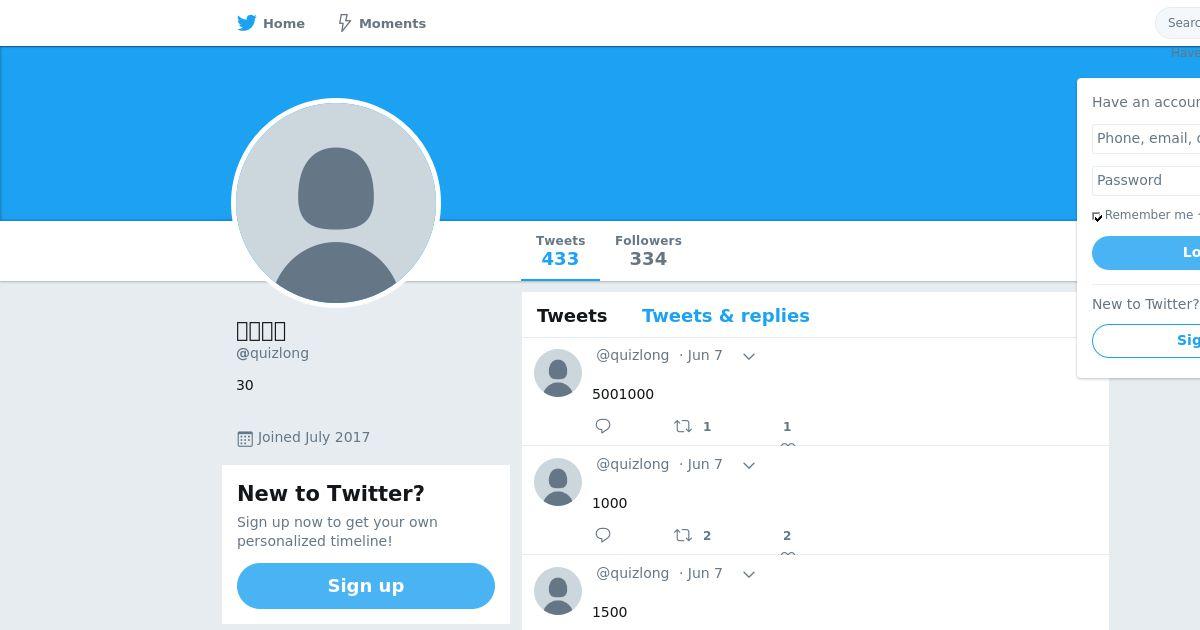Click the calendar icon beside Joined July 2017
This screenshot has height=630, width=1200.
point(245,438)
